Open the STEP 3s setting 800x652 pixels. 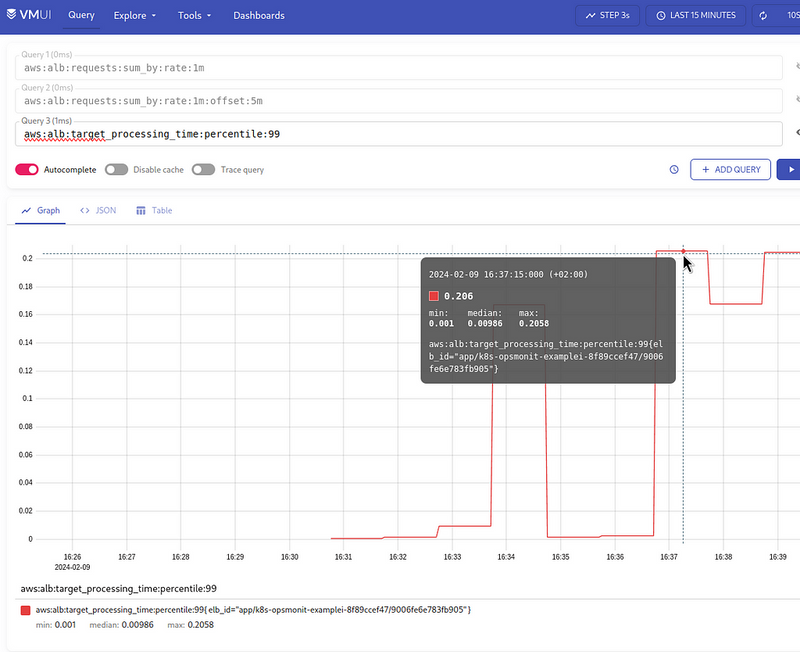(x=607, y=16)
